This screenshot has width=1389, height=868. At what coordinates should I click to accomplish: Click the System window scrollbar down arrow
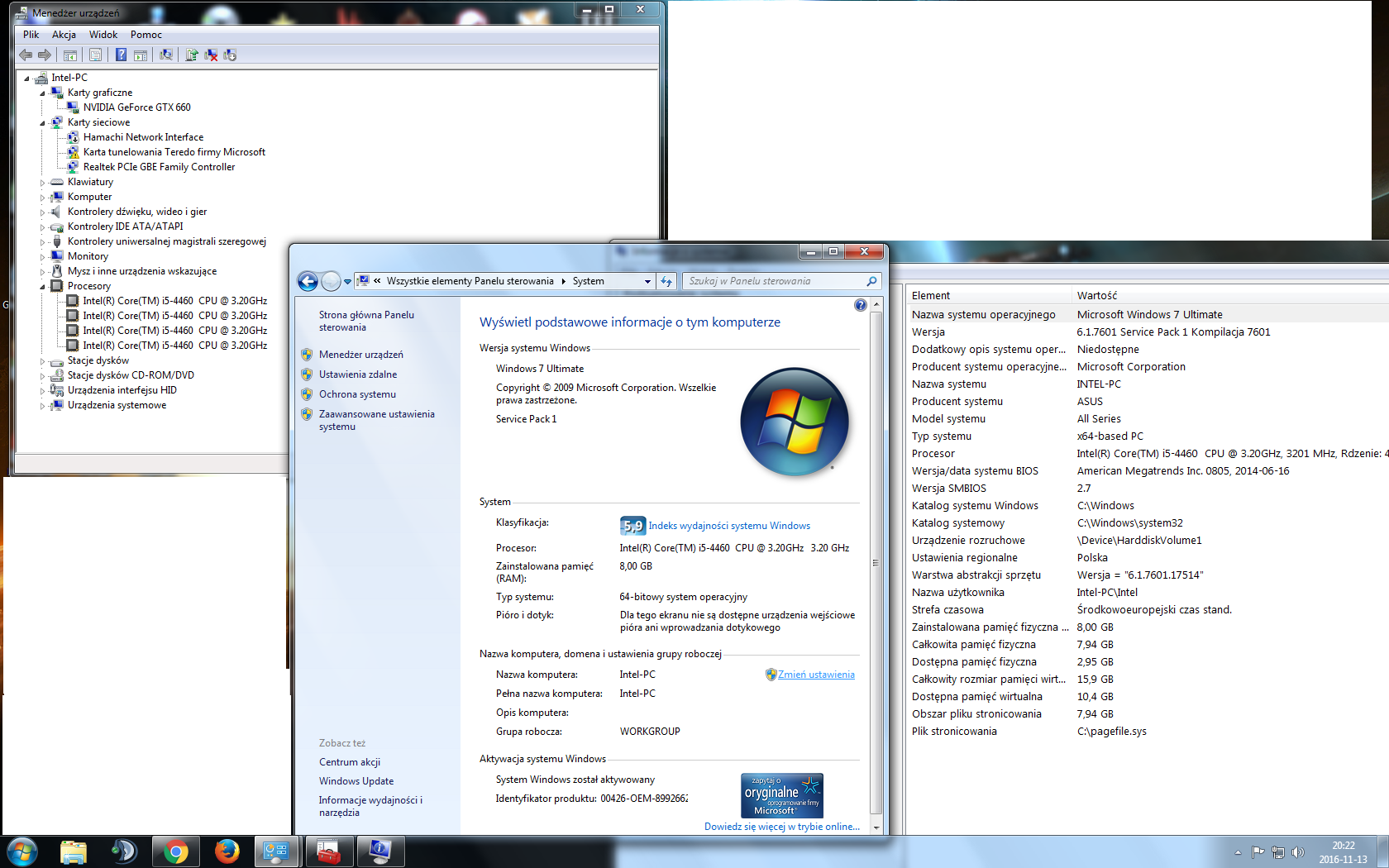point(876,827)
